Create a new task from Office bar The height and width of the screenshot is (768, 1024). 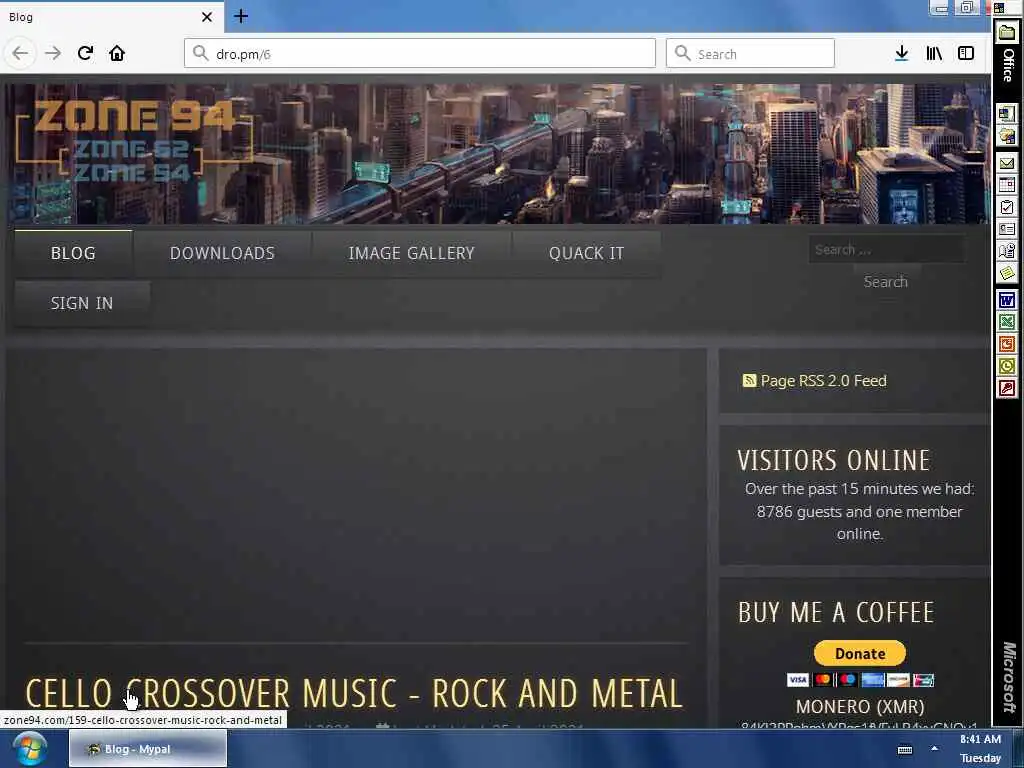[1007, 207]
